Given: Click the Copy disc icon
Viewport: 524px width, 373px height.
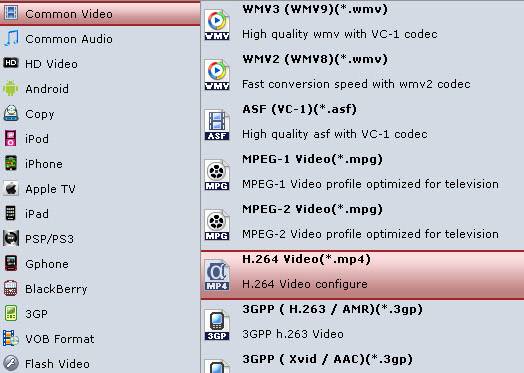Looking at the screenshot, I should 11,113.
